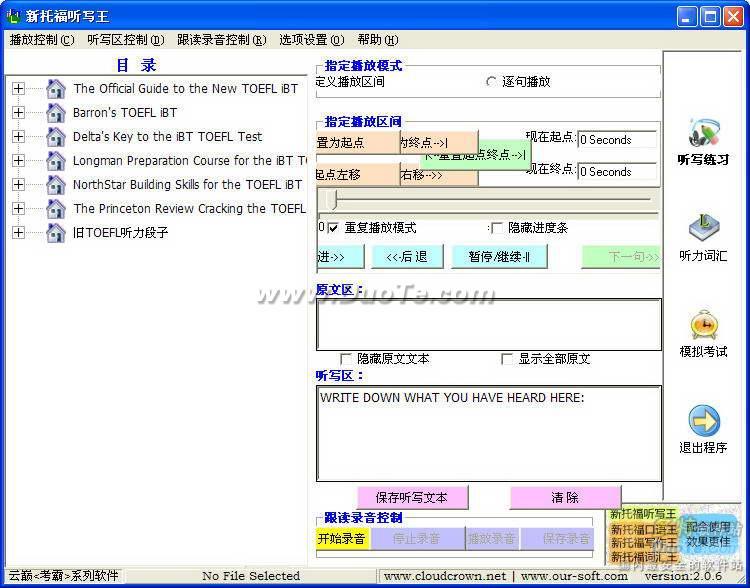The height and width of the screenshot is (588, 750).
Task: Click the house icon next to 旧TOEFL听力段子
Action: click(56, 233)
